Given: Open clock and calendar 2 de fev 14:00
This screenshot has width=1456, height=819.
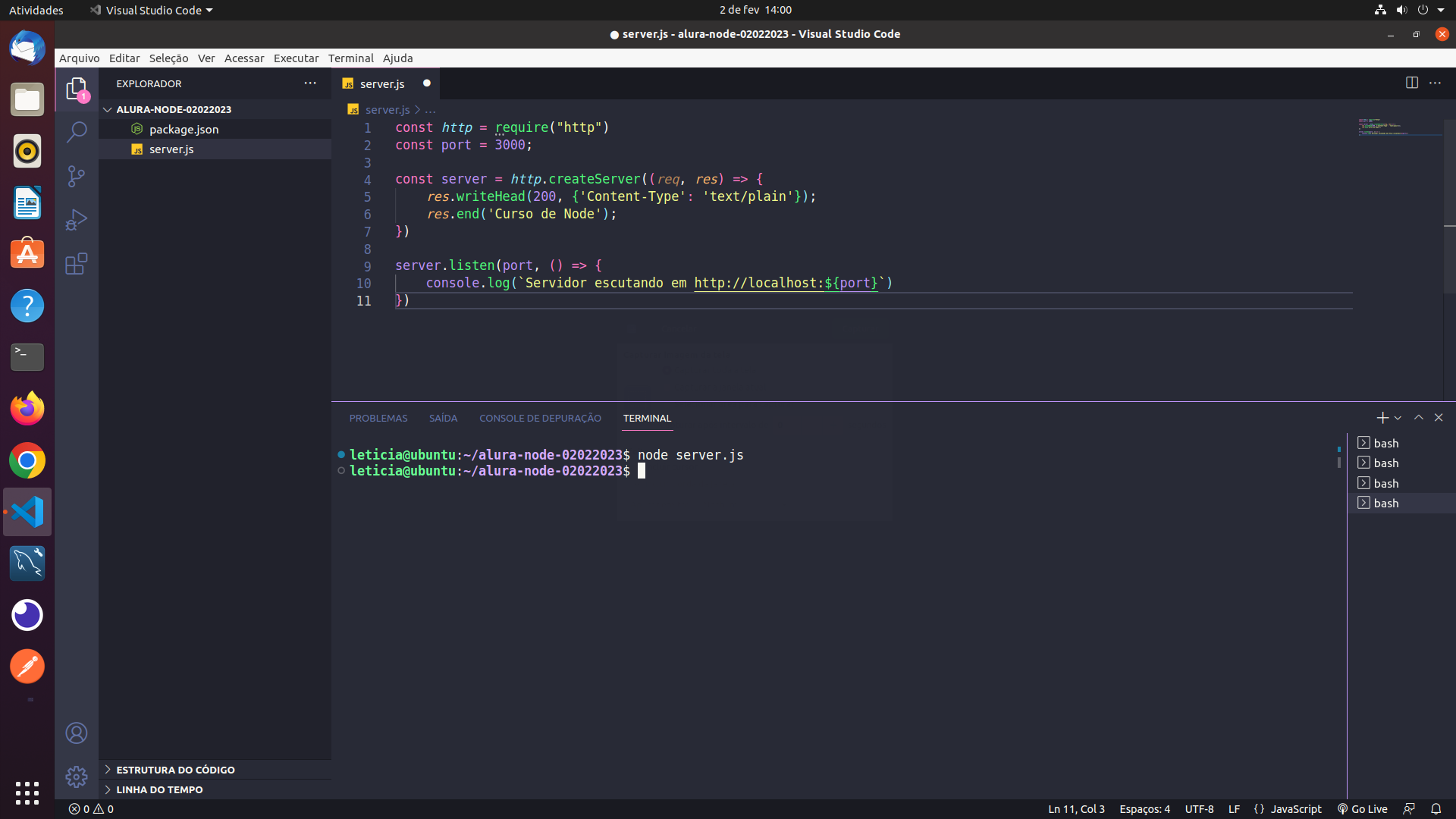Looking at the screenshot, I should [755, 10].
